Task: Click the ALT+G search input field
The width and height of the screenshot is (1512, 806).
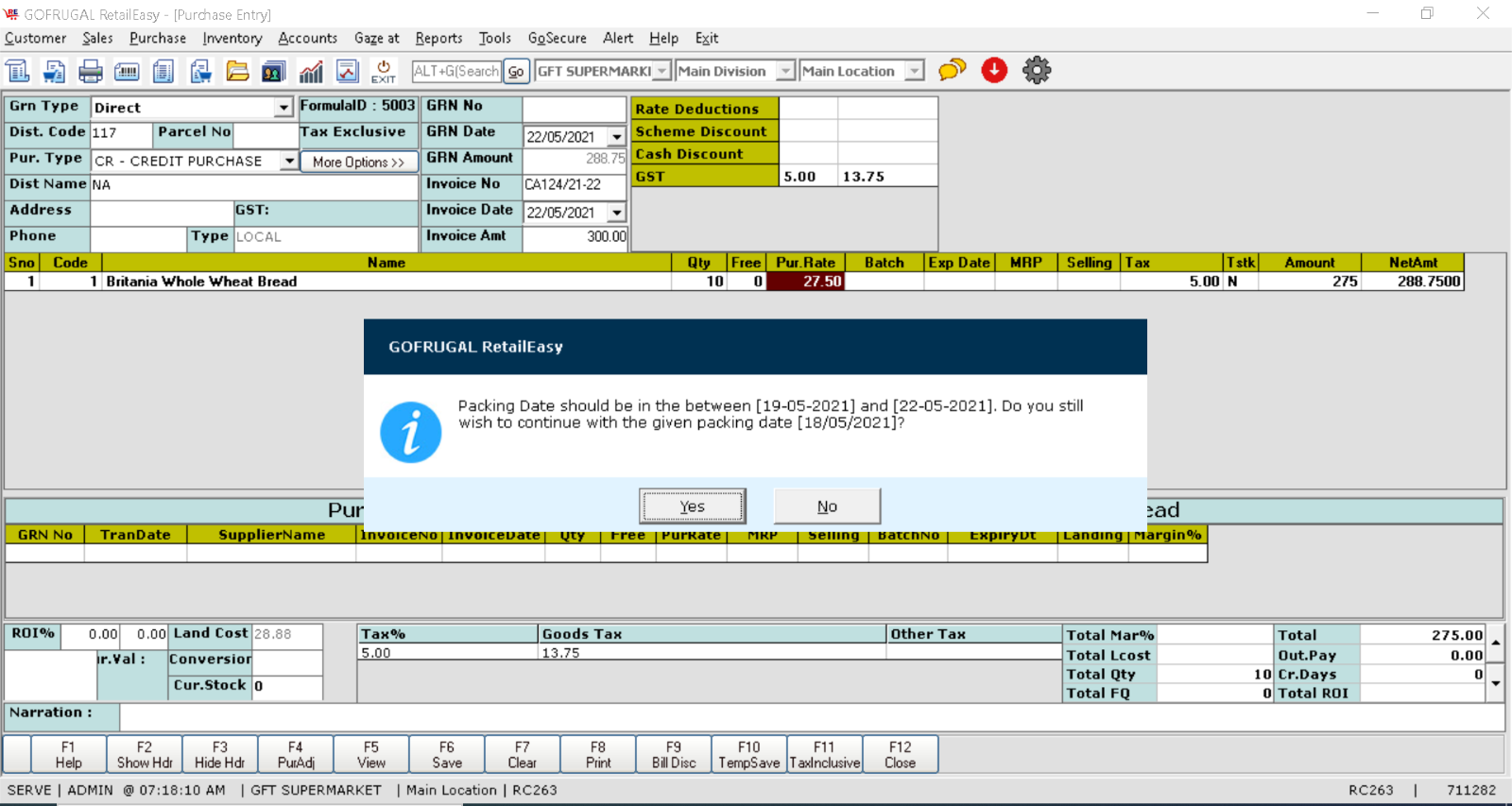Action: click(456, 71)
